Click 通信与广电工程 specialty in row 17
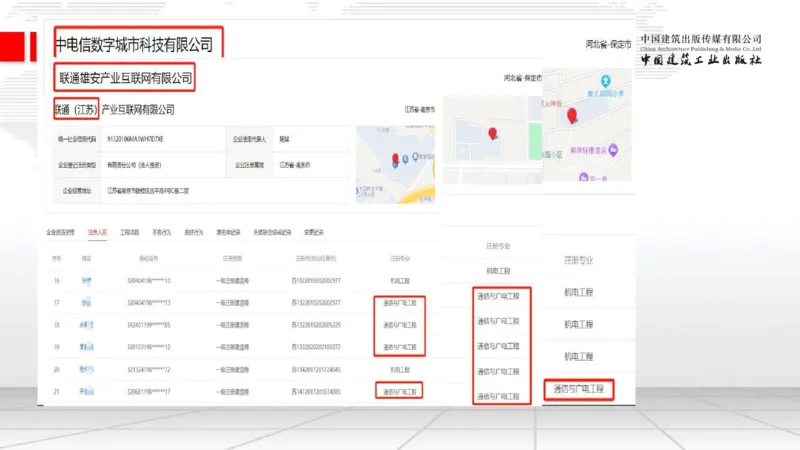Screen dimensions: 800x450 click(x=400, y=303)
